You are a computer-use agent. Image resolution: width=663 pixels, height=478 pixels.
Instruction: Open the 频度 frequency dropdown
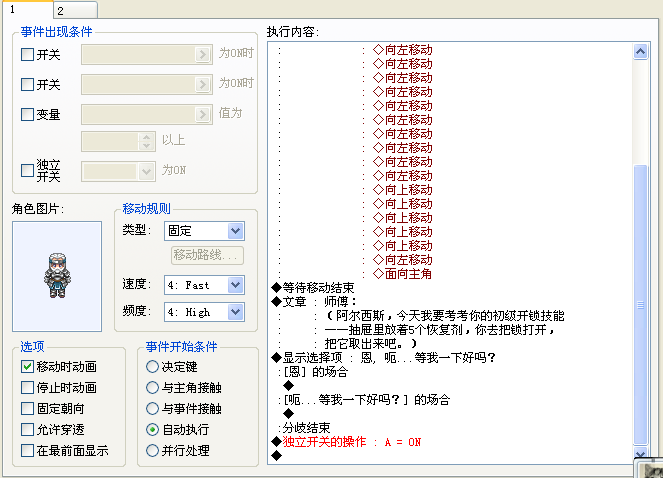click(x=236, y=312)
